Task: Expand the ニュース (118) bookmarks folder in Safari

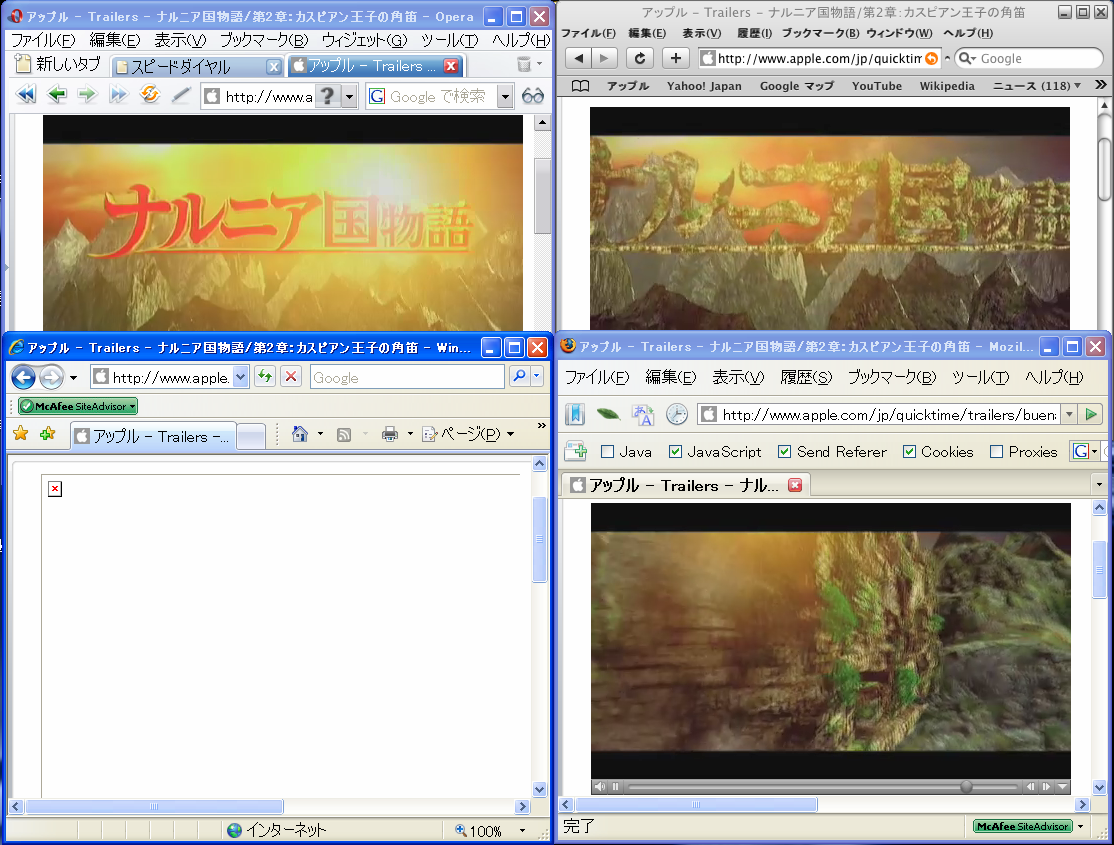Action: pos(1037,86)
